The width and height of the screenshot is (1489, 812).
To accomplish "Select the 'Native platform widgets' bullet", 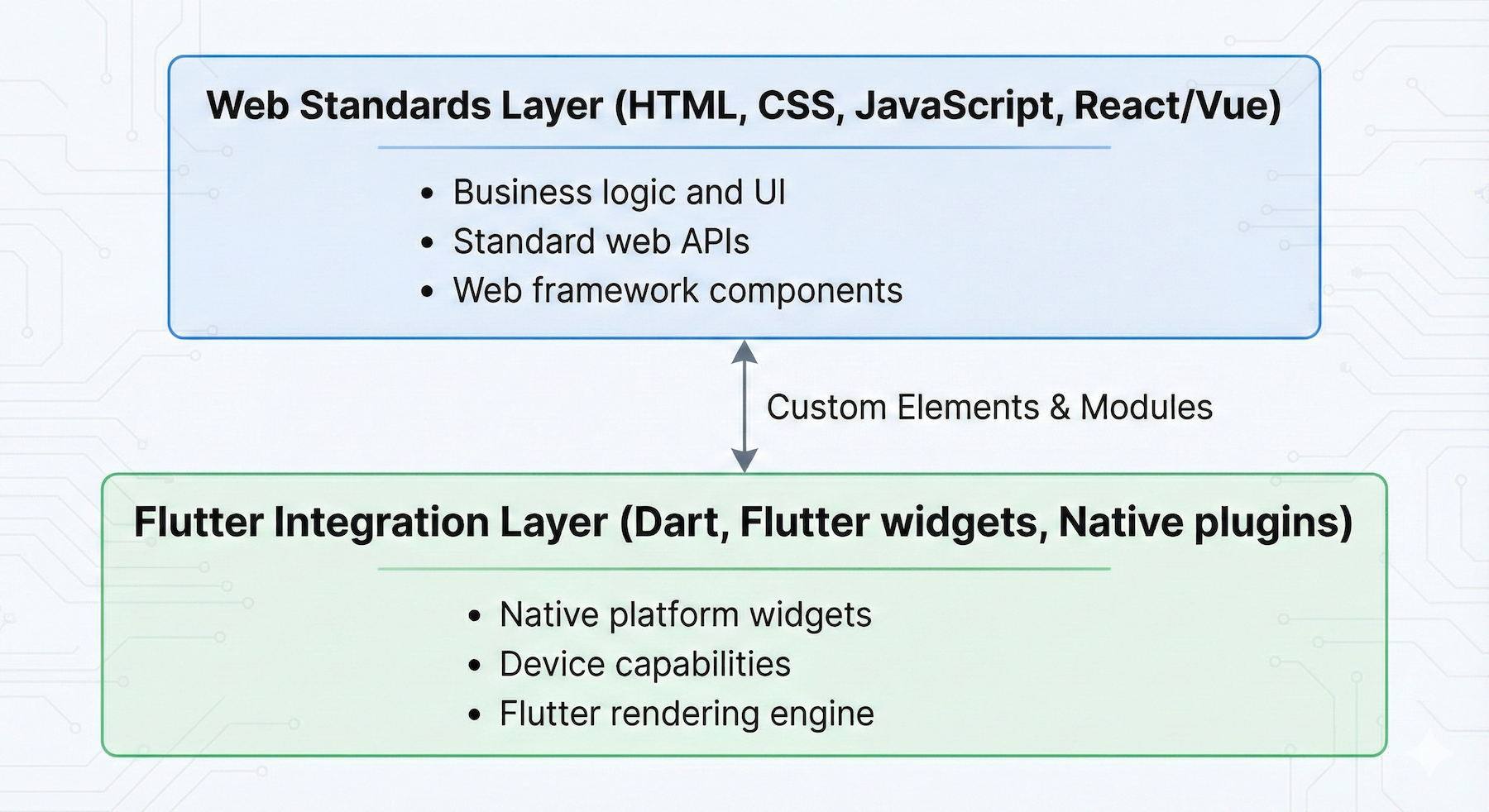I will click(685, 614).
